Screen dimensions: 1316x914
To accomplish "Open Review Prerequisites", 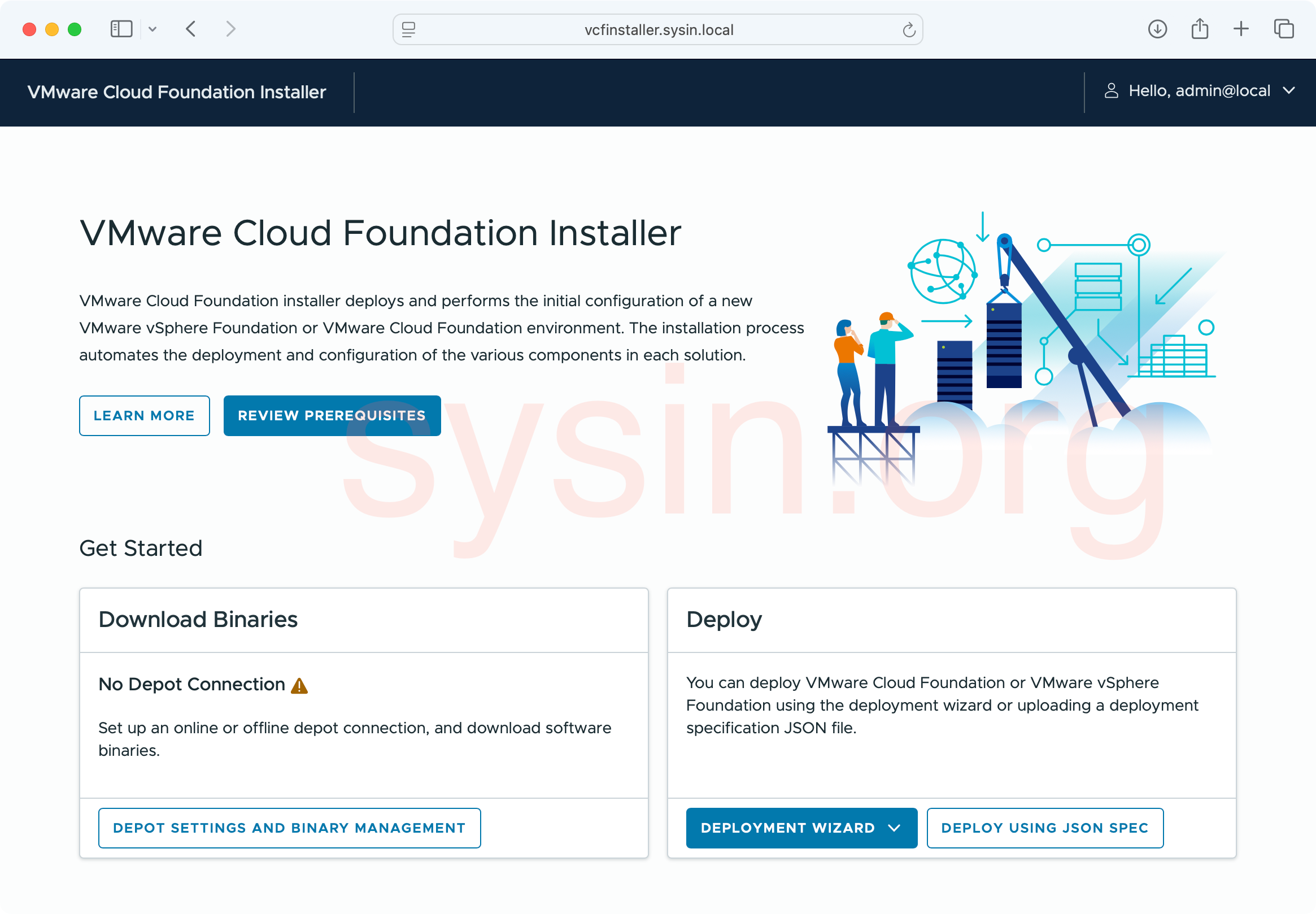I will point(332,416).
